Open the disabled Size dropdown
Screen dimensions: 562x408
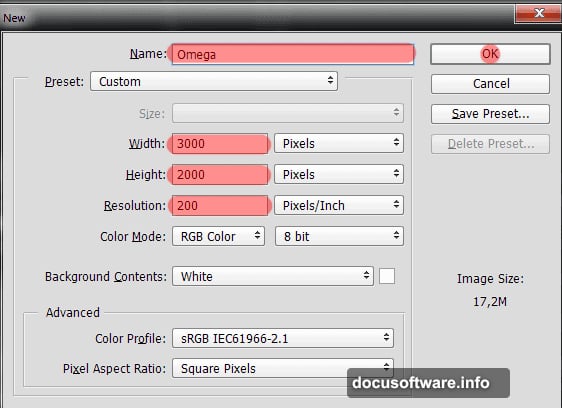click(x=288, y=113)
